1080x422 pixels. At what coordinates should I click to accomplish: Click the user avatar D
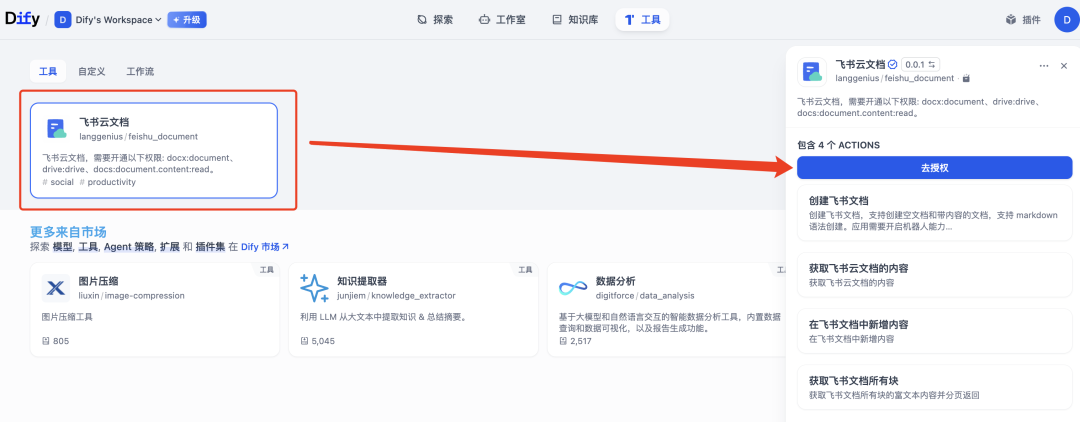[1066, 19]
